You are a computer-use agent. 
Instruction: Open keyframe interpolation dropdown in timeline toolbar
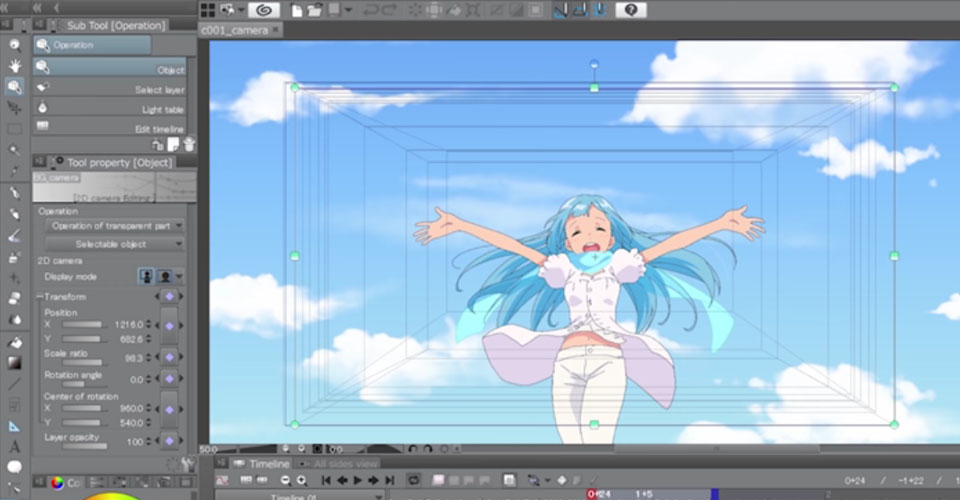point(547,480)
